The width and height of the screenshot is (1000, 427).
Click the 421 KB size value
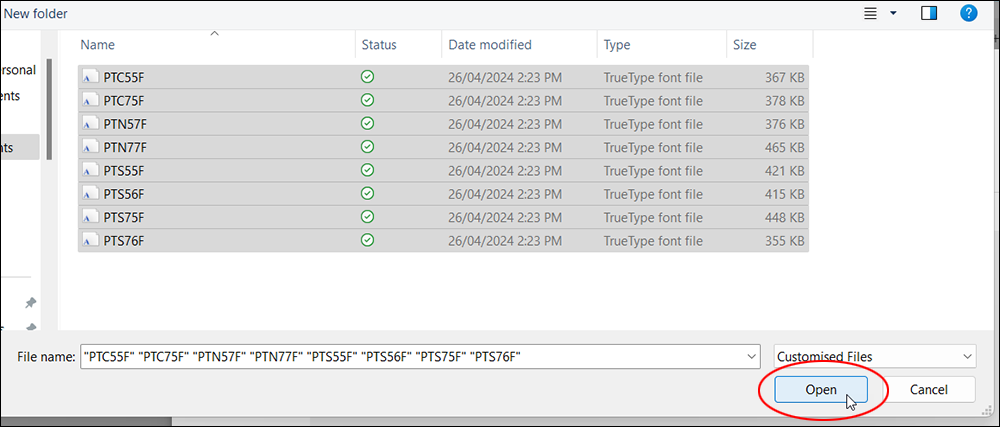(x=784, y=171)
